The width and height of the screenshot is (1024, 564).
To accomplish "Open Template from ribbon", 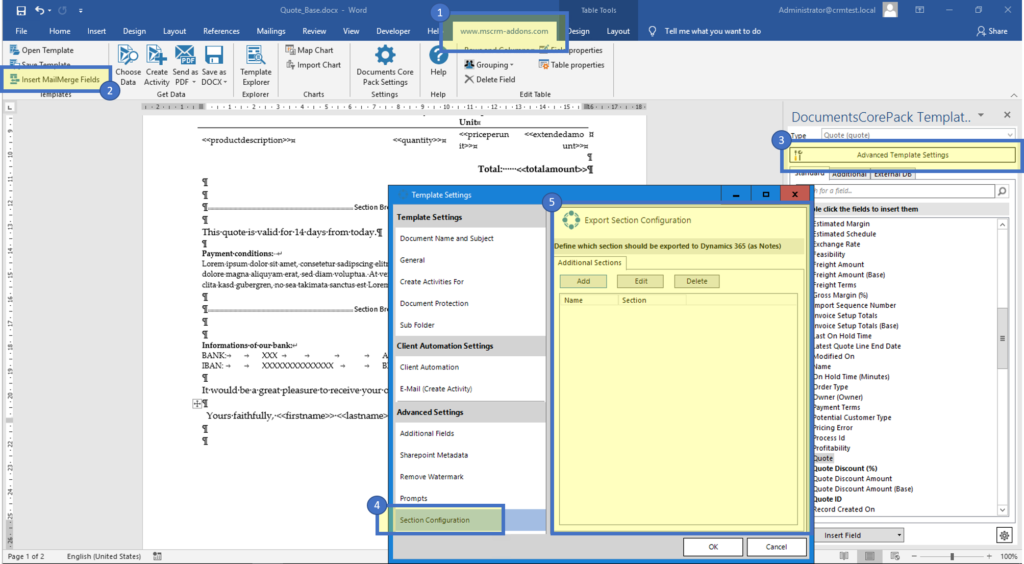I will (42, 50).
